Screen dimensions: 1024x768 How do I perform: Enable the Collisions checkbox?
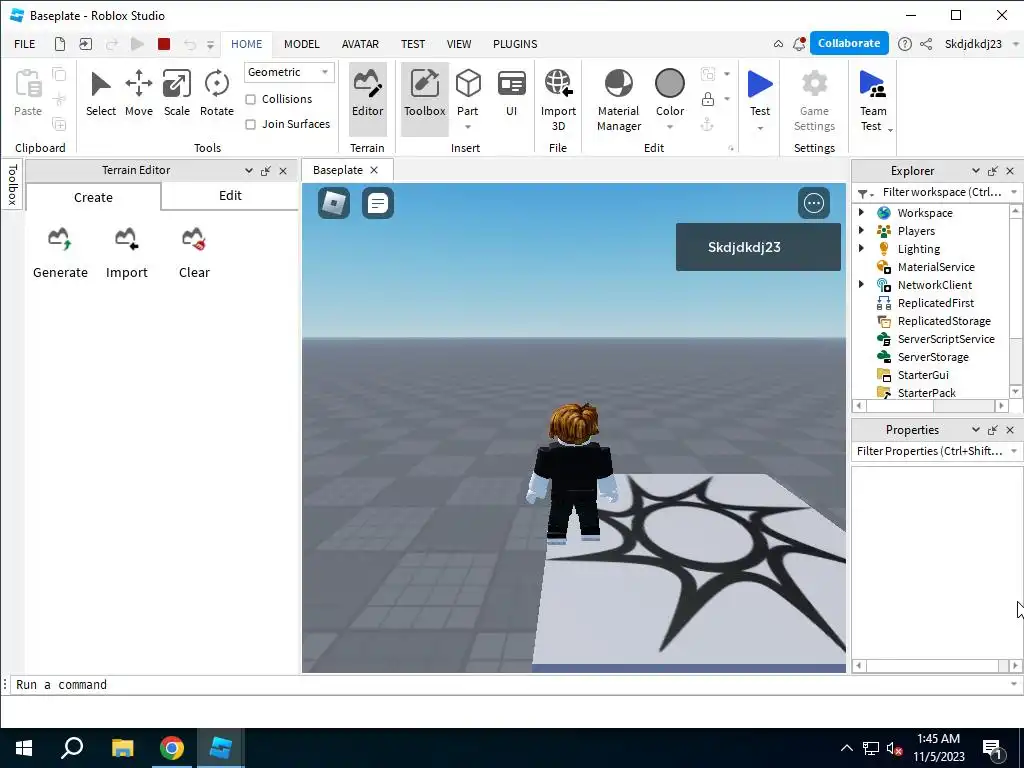click(x=250, y=99)
